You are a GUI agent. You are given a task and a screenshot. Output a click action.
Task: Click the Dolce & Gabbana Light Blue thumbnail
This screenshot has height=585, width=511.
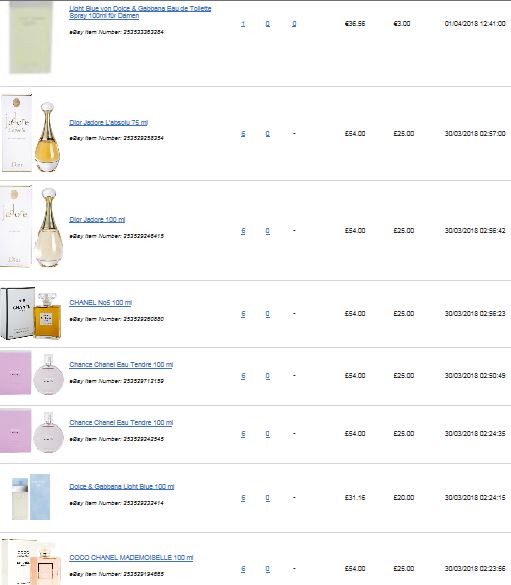(31, 497)
